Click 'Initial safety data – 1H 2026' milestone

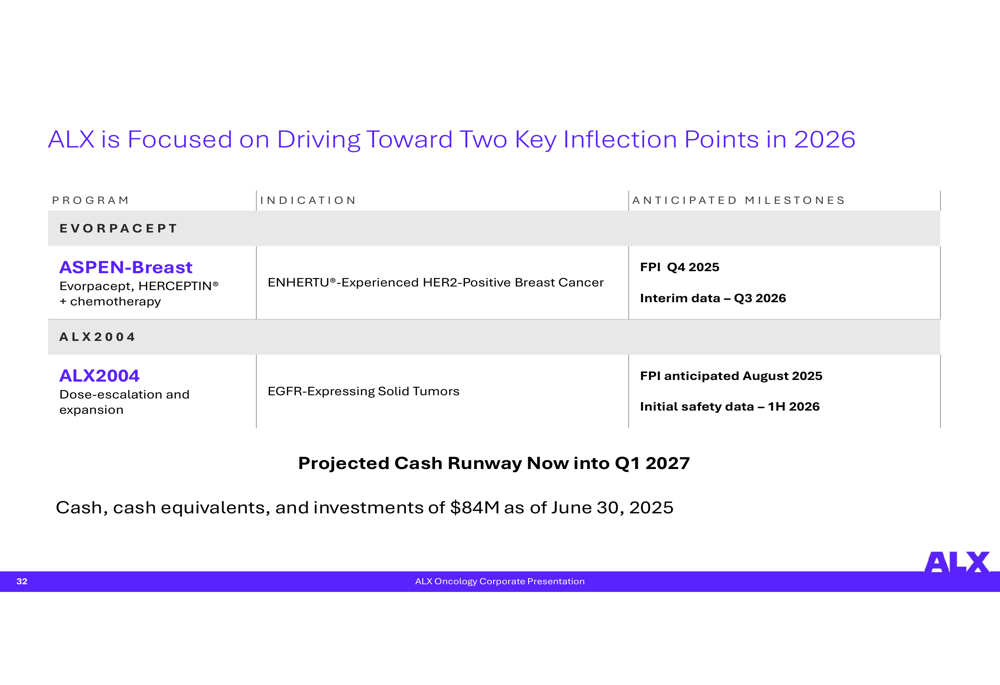click(730, 407)
